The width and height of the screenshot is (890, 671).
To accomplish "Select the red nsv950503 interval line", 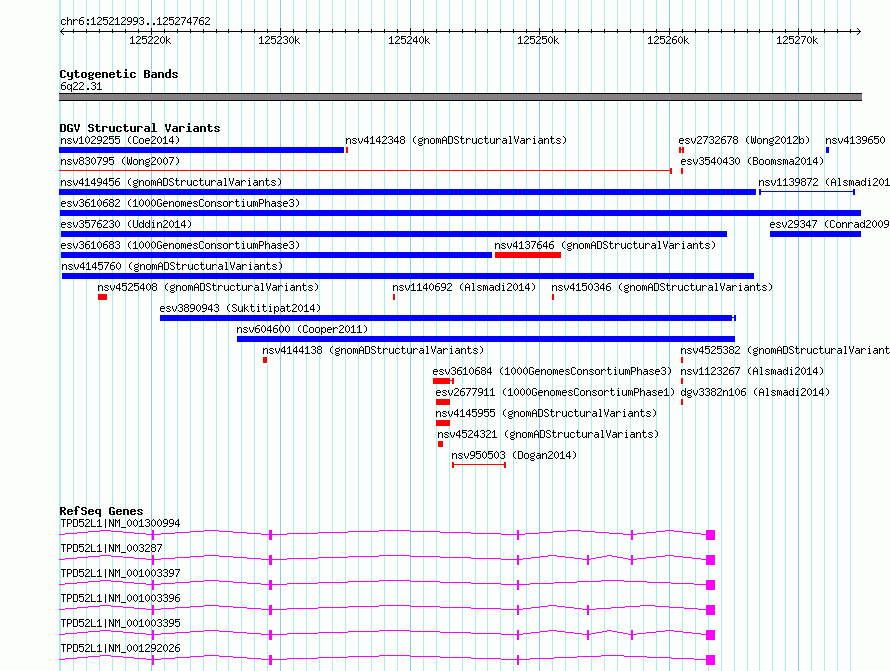I will coord(479,465).
